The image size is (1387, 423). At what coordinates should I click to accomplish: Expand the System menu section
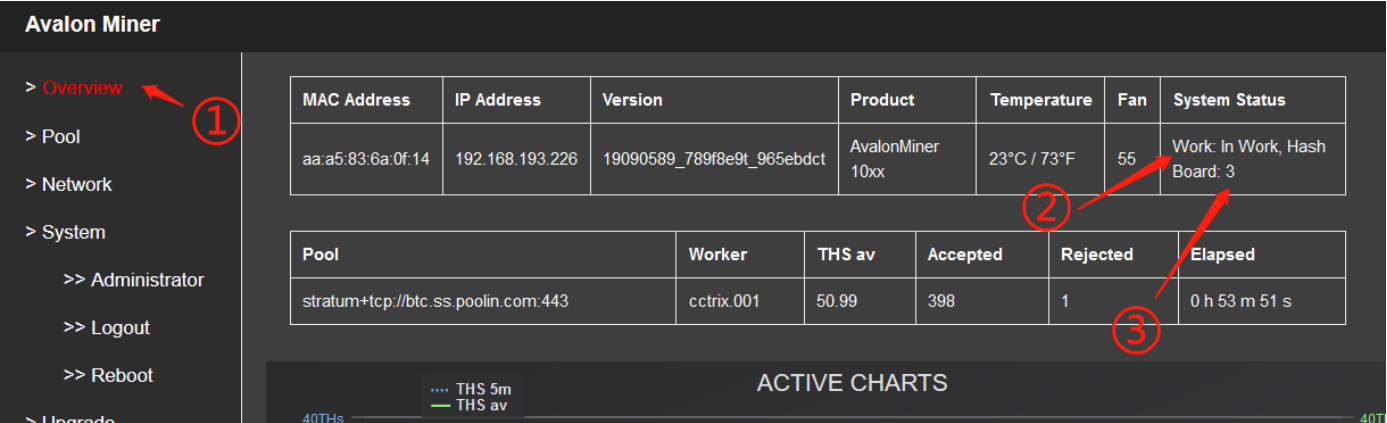tap(73, 232)
